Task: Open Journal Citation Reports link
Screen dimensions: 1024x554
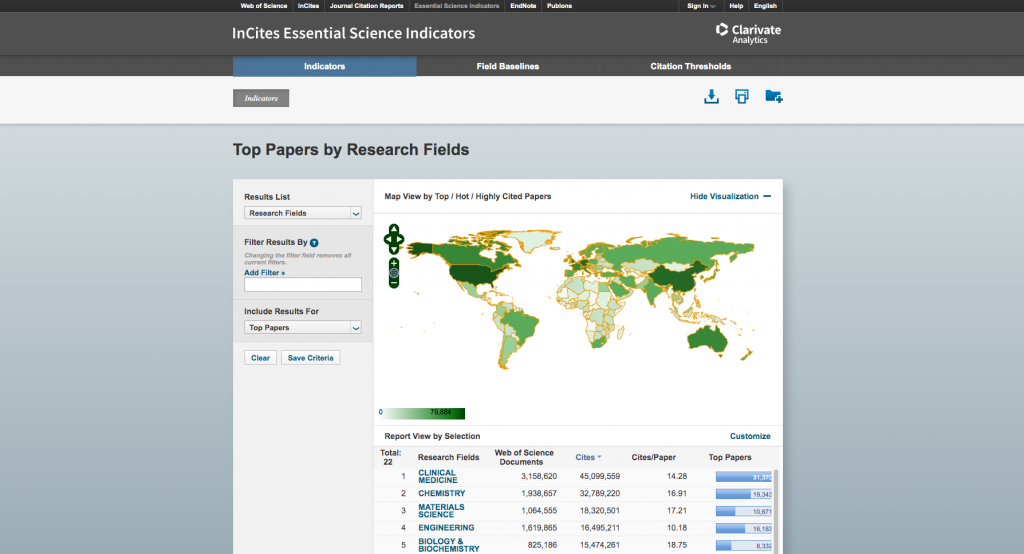Action: coord(366,6)
